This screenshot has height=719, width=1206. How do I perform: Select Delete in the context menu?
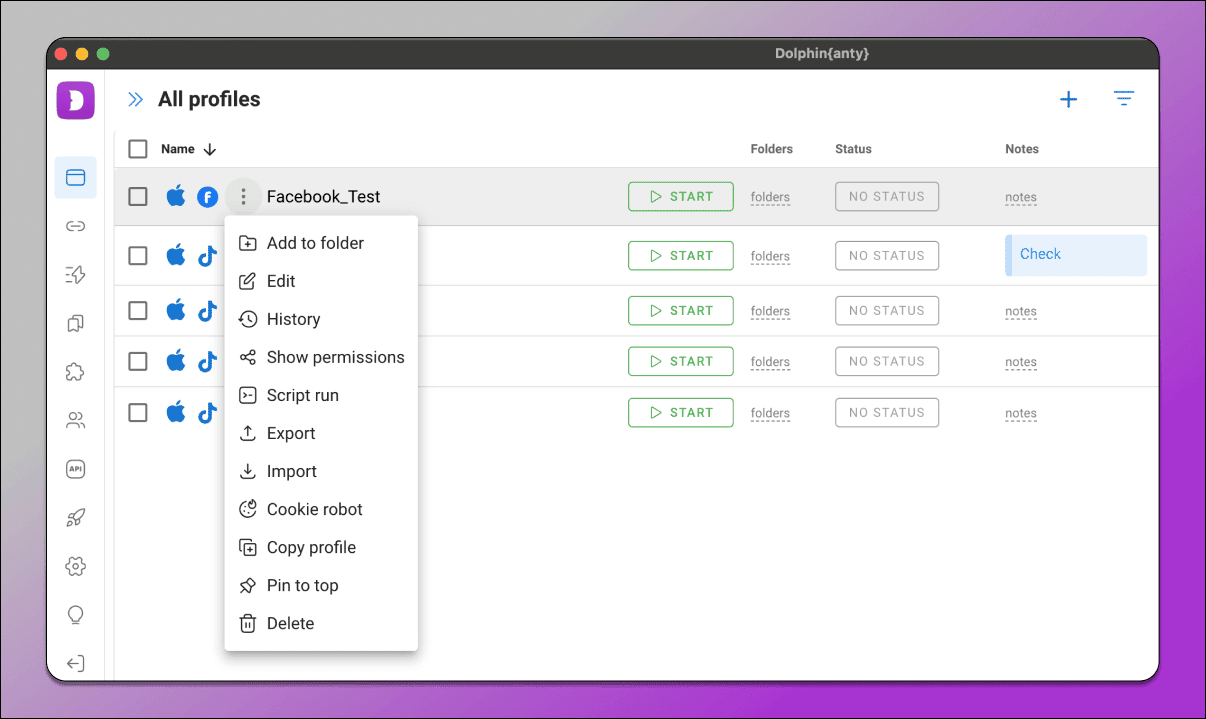pos(321,623)
